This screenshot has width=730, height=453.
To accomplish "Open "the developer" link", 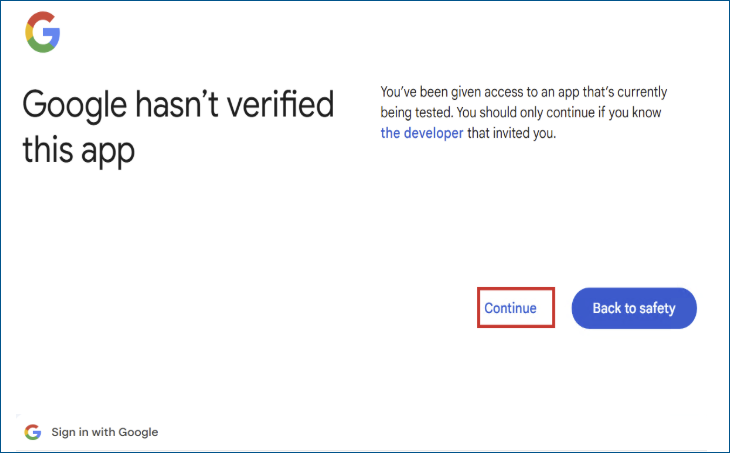I will (421, 132).
